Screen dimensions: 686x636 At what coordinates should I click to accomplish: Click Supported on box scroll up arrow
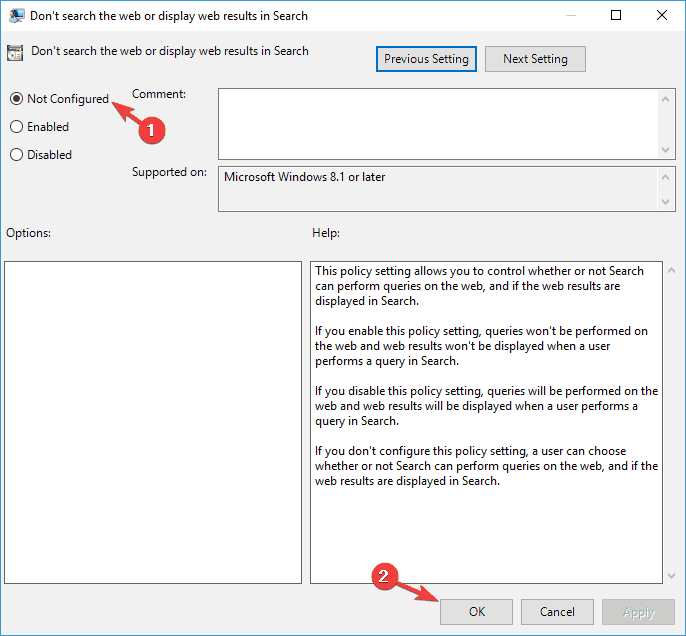665,177
